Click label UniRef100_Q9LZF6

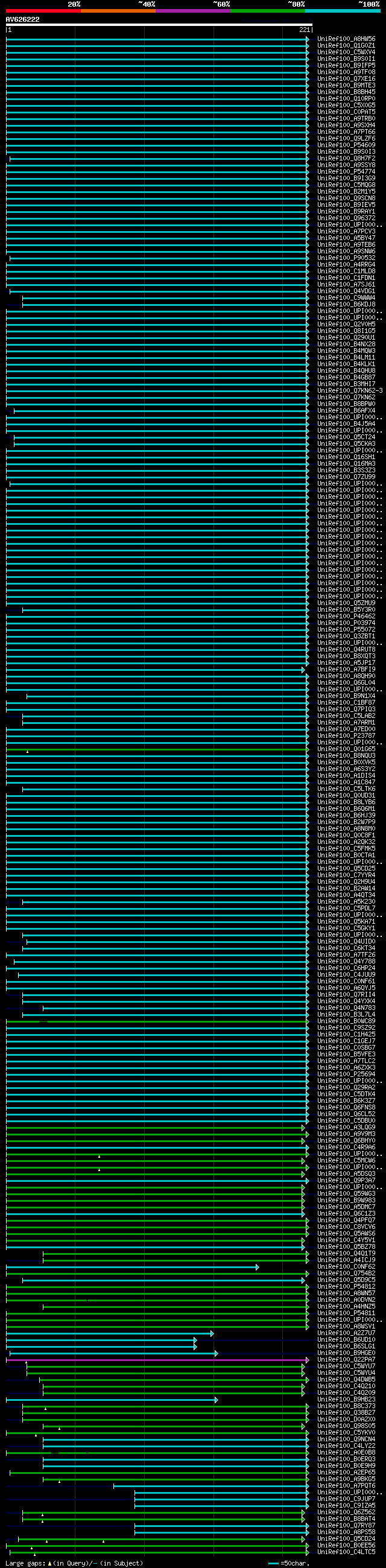[x=346, y=139]
